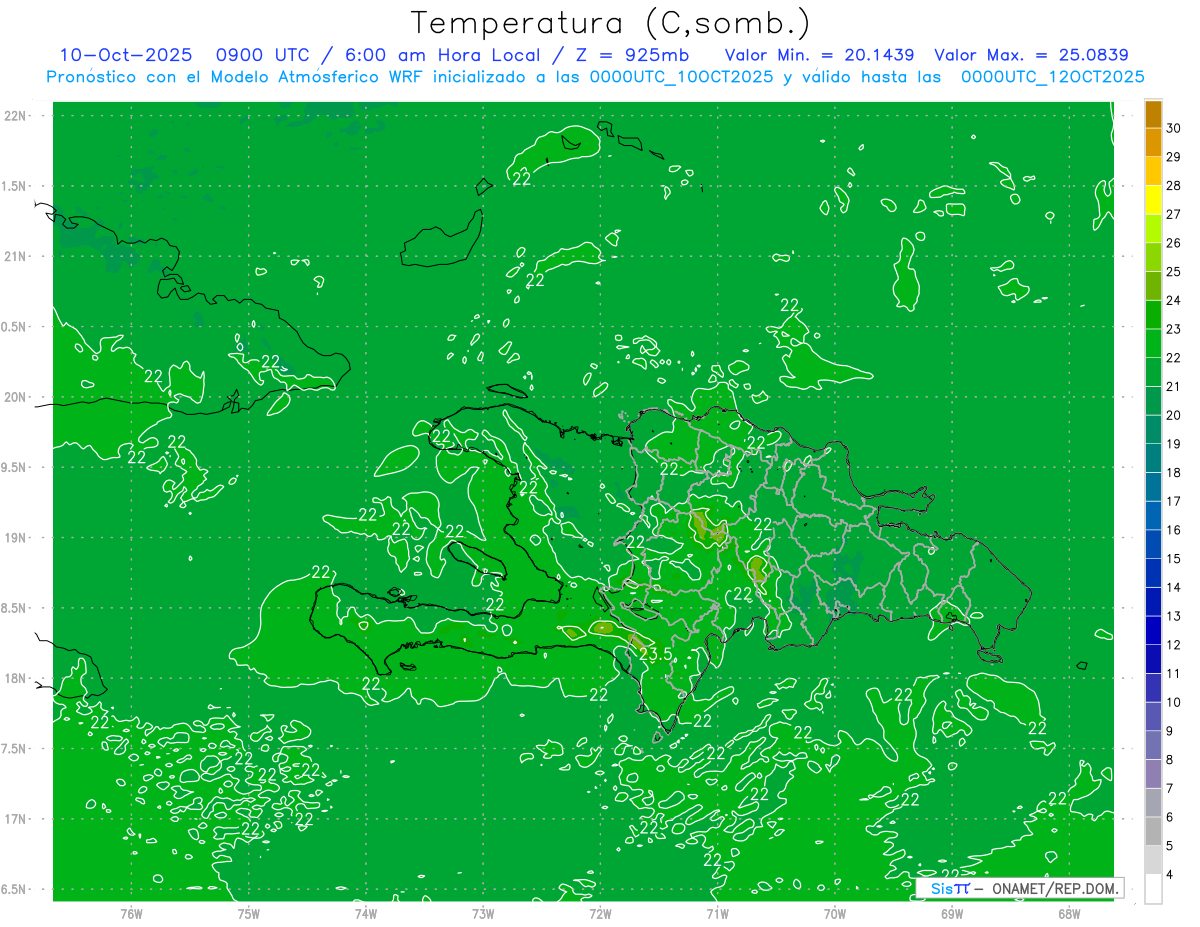Click the 76W longitude axis label

131,913
